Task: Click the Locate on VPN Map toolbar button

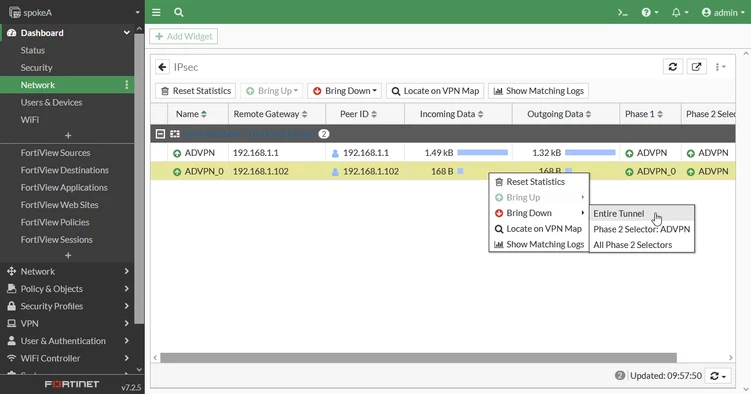Action: pos(435,91)
